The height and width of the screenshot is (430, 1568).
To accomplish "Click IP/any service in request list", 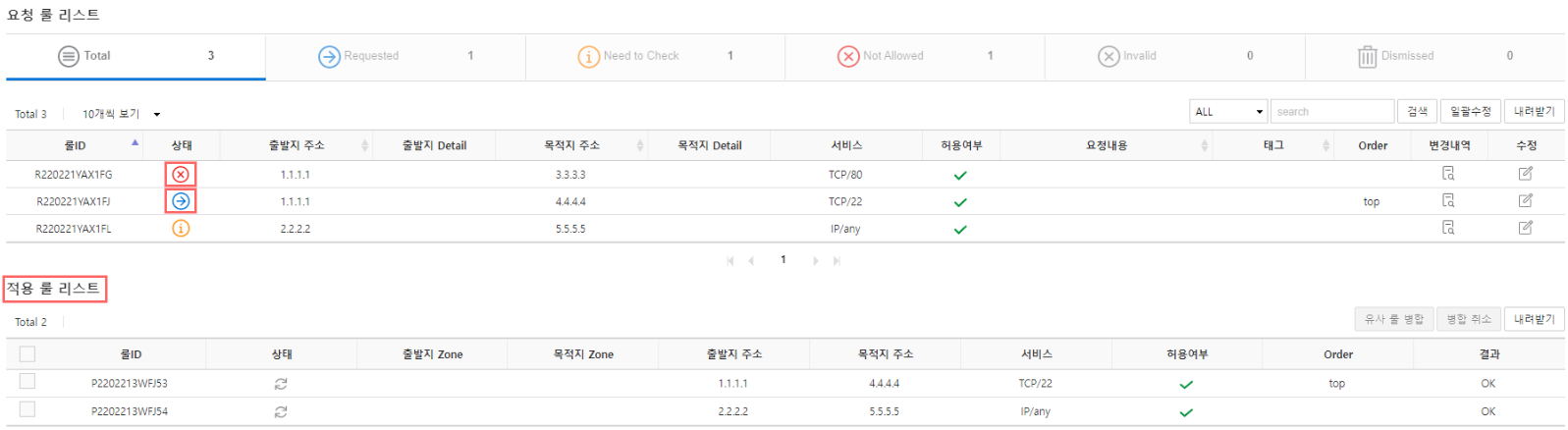I will coord(845,230).
